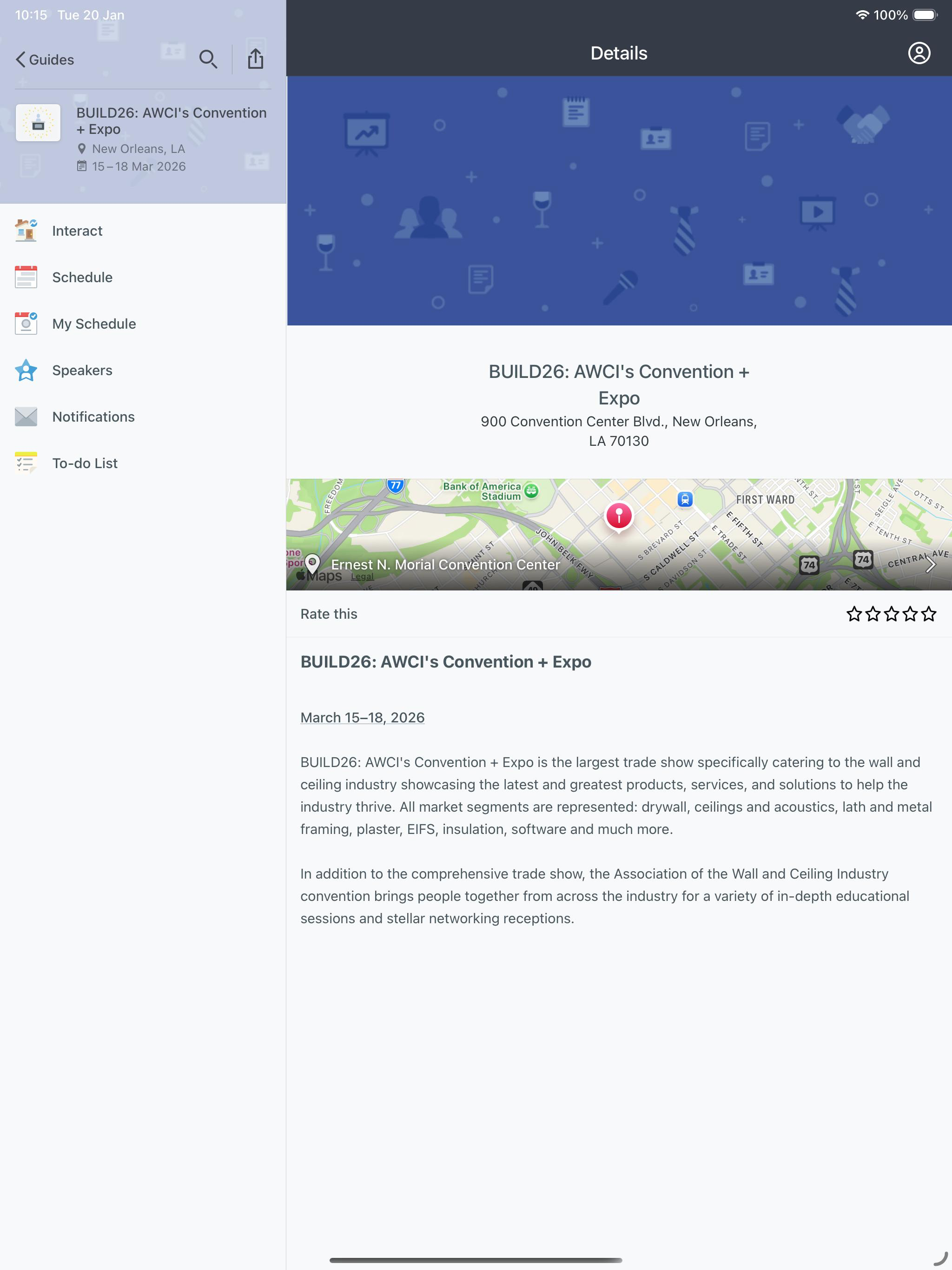Go back to Guides

45,60
